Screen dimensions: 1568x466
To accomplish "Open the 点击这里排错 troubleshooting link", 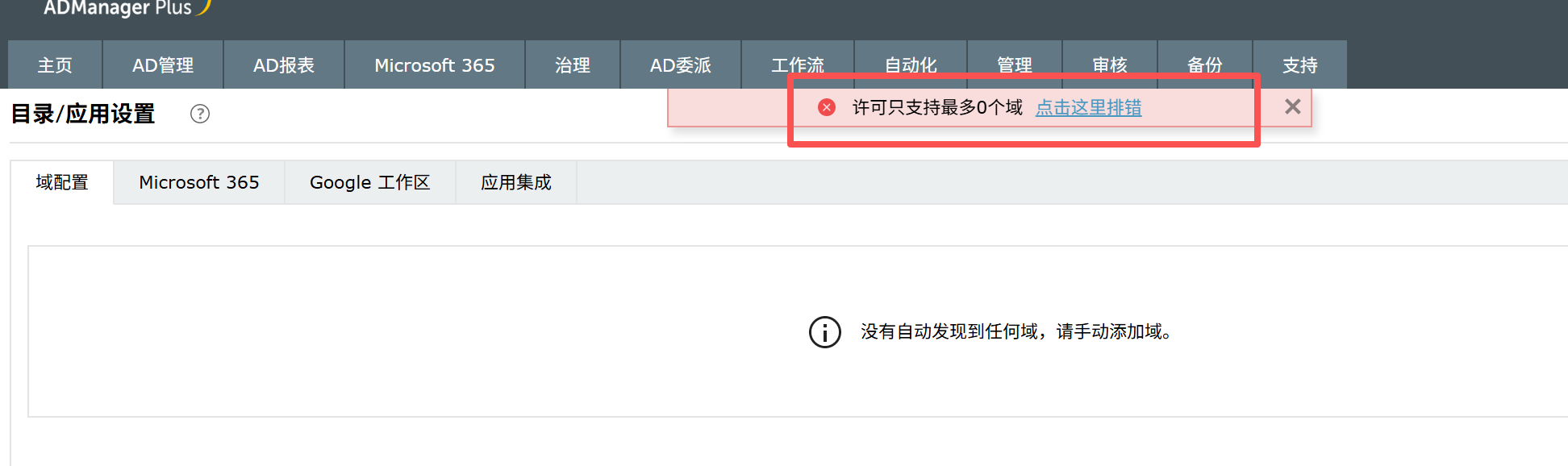I will pyautogui.click(x=1088, y=107).
